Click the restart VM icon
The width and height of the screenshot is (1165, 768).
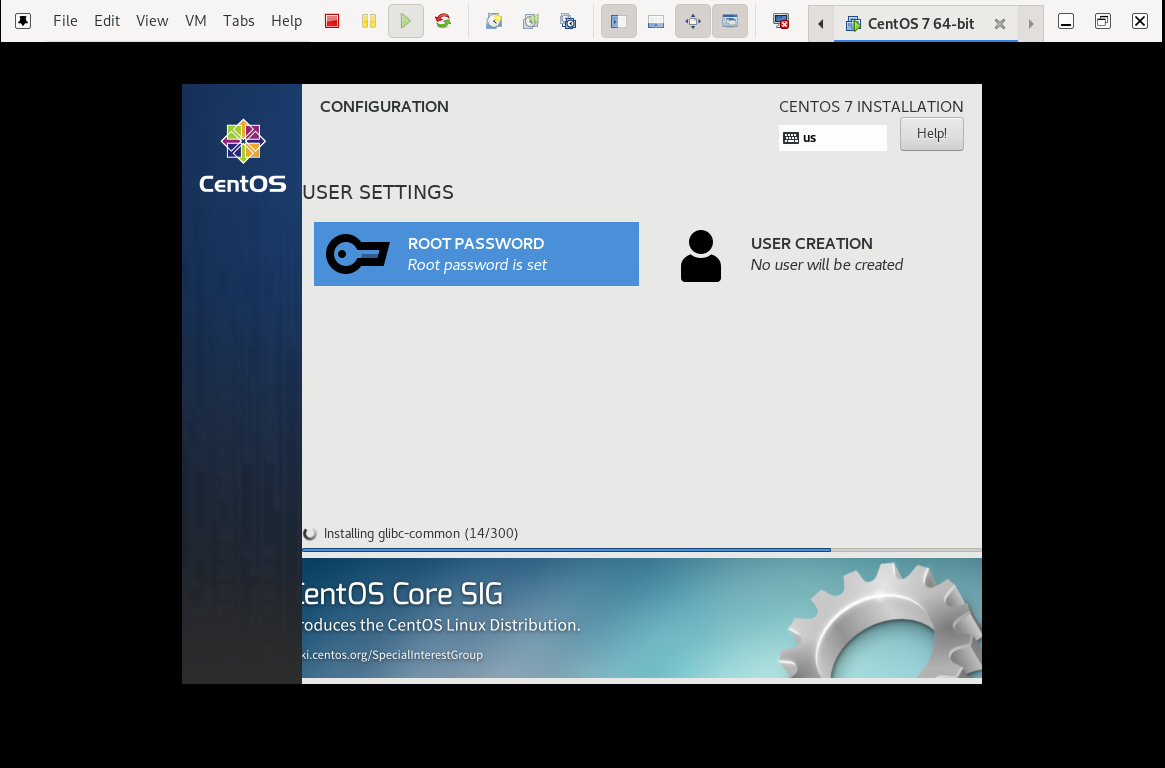click(443, 22)
